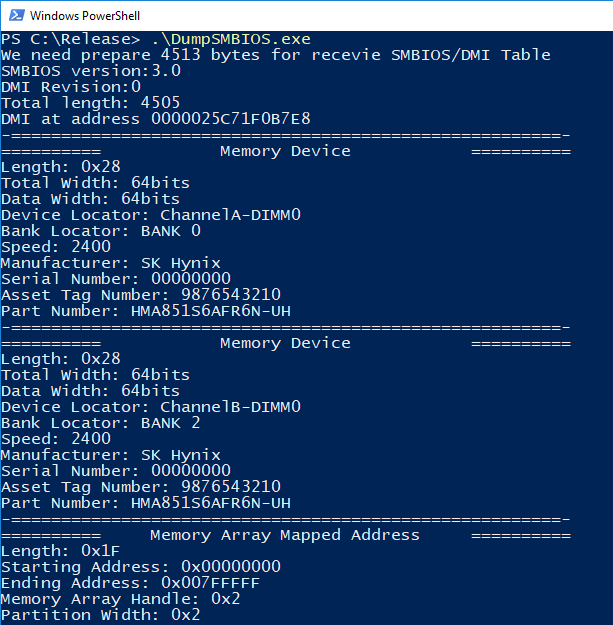The width and height of the screenshot is (613, 625).
Task: Click the second Memory Device heading
Action: pos(285,343)
